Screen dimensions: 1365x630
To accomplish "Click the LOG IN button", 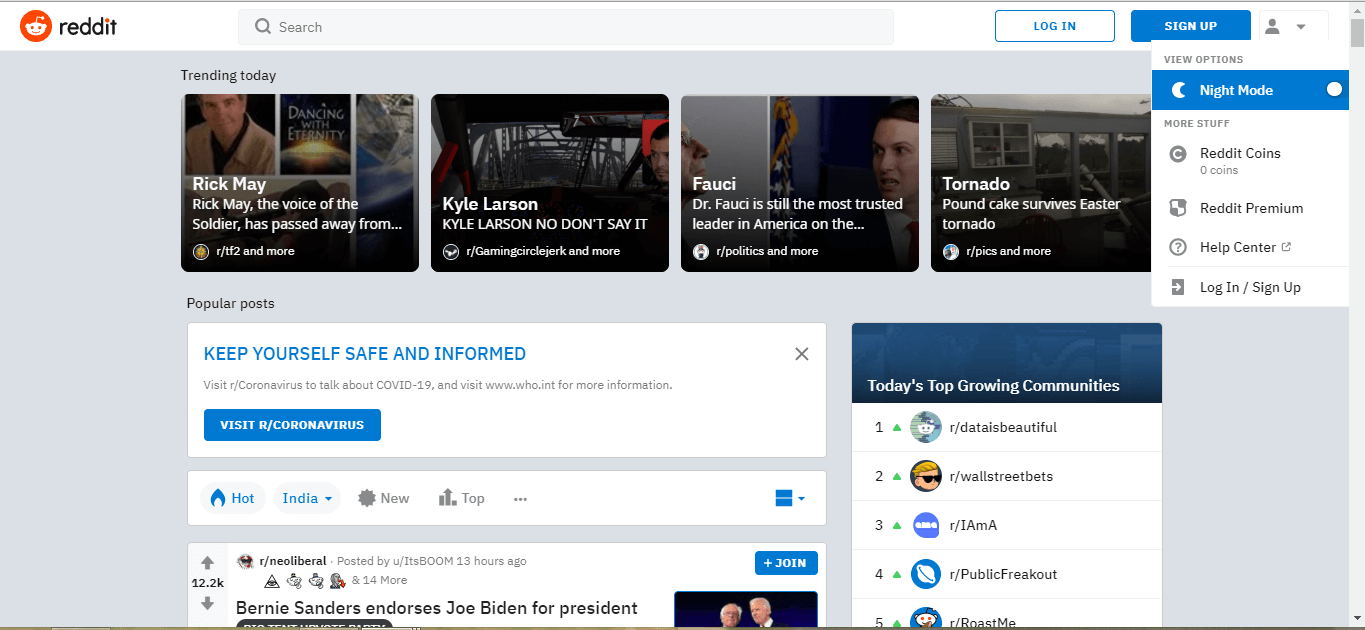I will click(x=1055, y=26).
